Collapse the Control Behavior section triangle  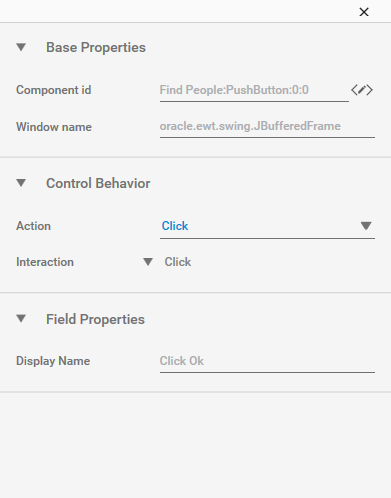[21, 183]
